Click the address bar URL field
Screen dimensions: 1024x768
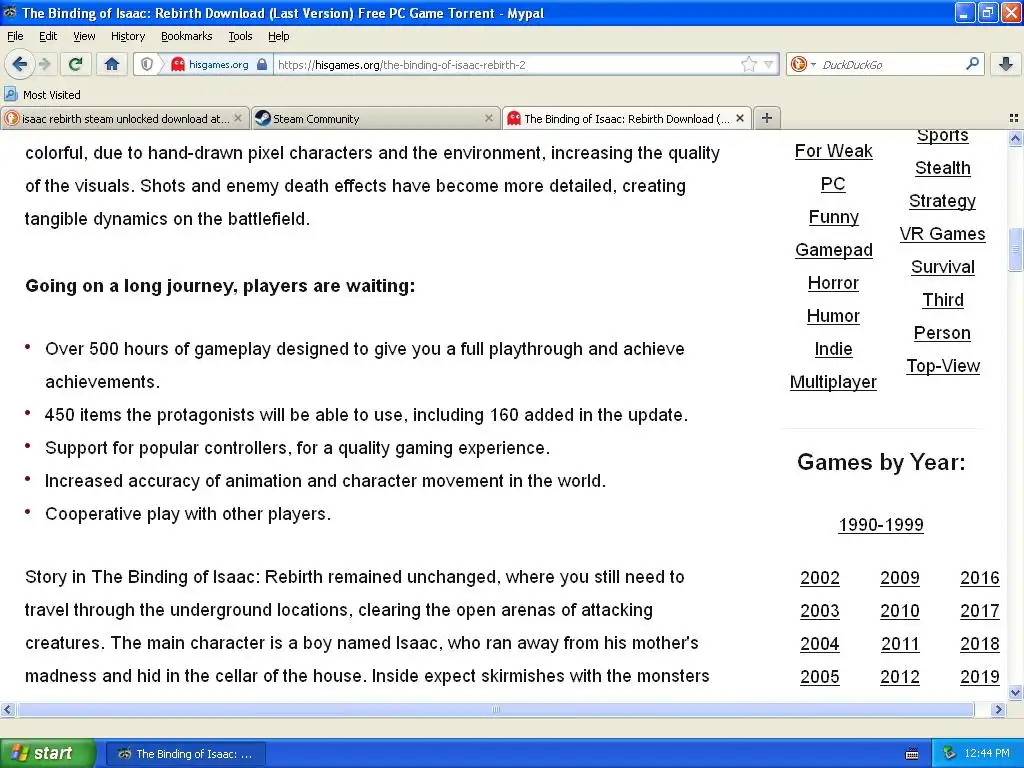[x=507, y=64]
